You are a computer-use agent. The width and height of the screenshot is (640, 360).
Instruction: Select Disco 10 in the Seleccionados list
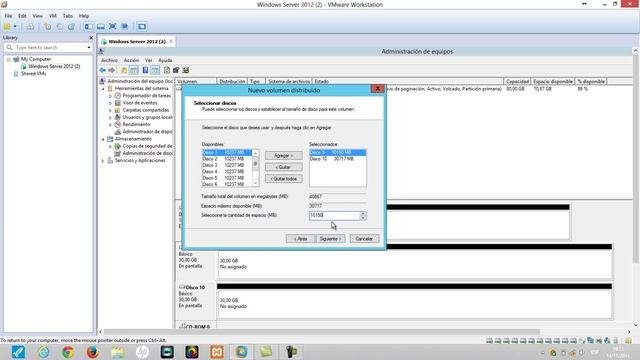pos(338,159)
